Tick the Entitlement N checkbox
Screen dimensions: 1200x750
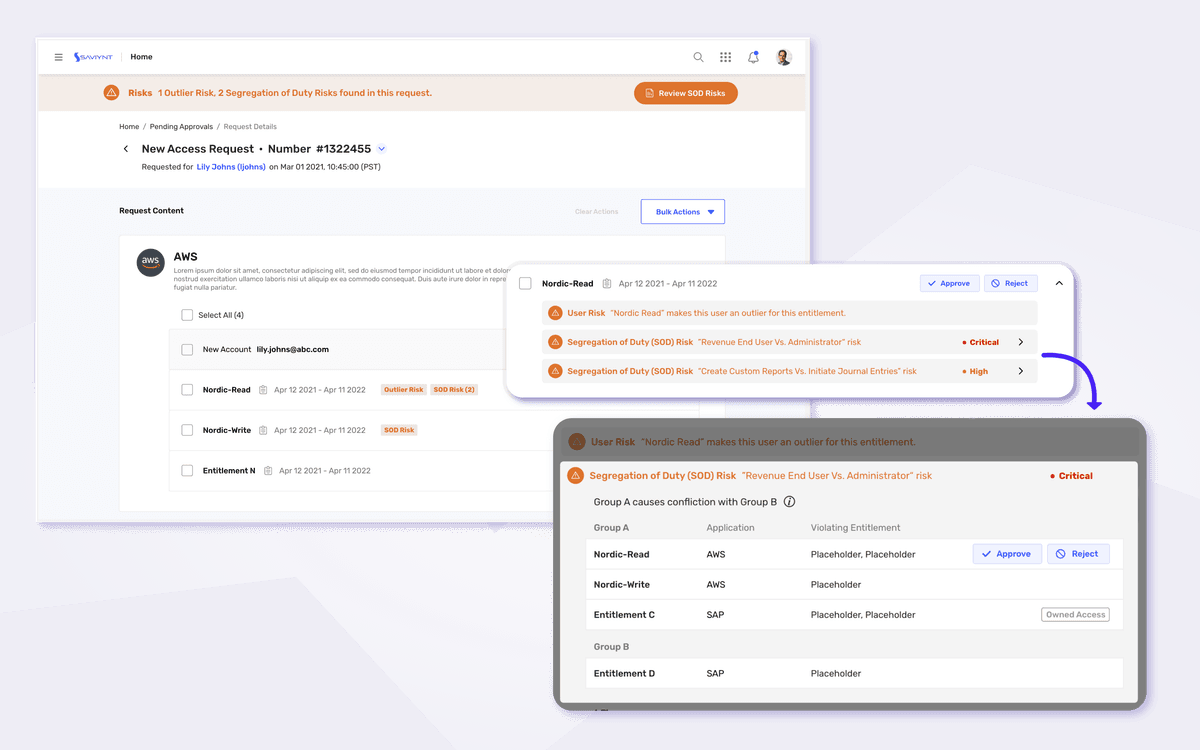(187, 470)
